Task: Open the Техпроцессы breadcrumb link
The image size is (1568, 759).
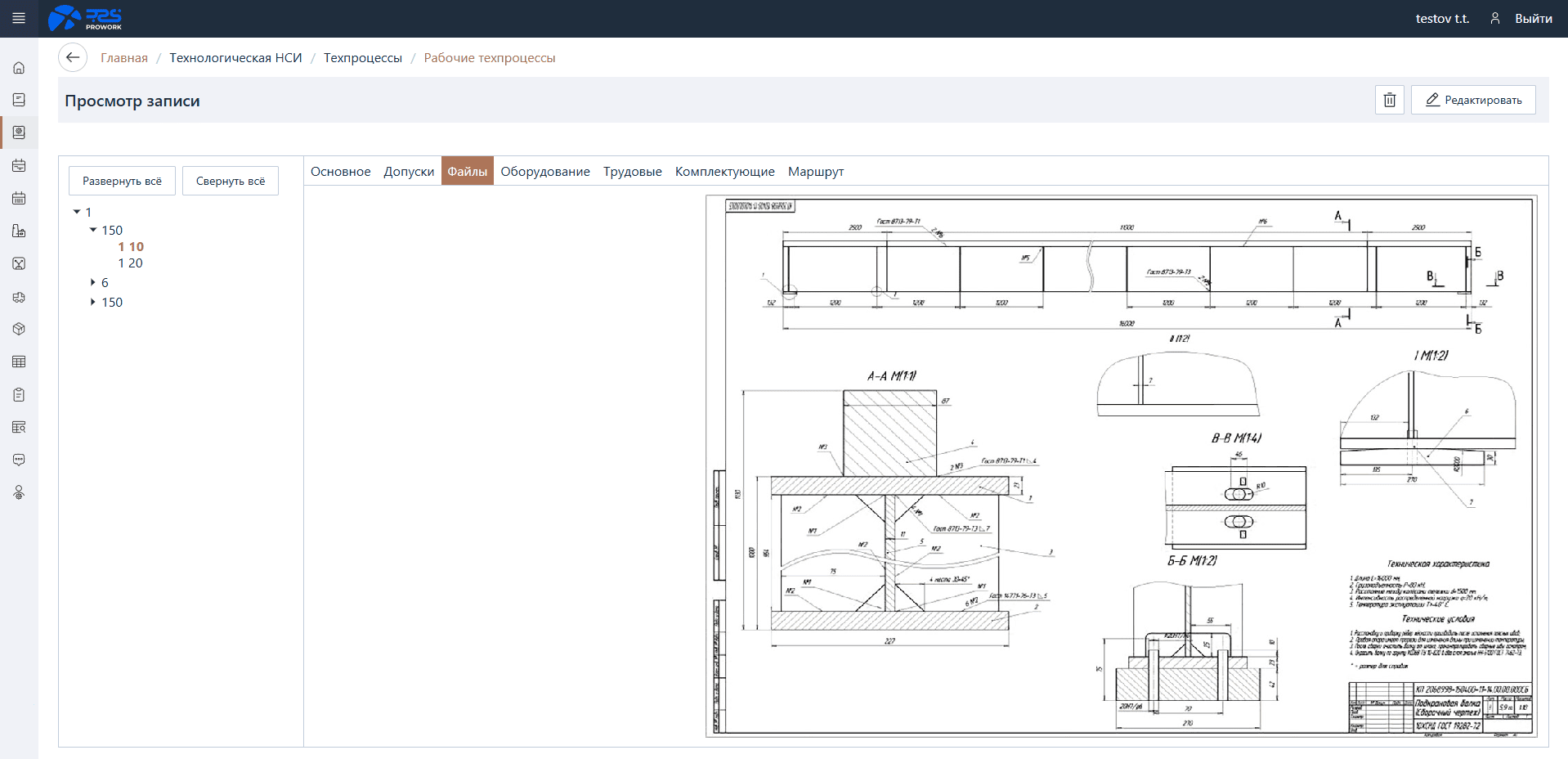Action: click(362, 57)
